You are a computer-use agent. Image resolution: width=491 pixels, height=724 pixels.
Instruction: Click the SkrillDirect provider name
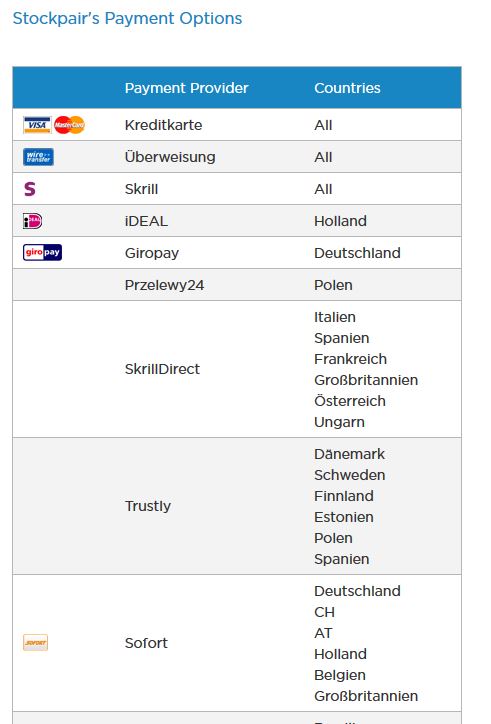162,369
